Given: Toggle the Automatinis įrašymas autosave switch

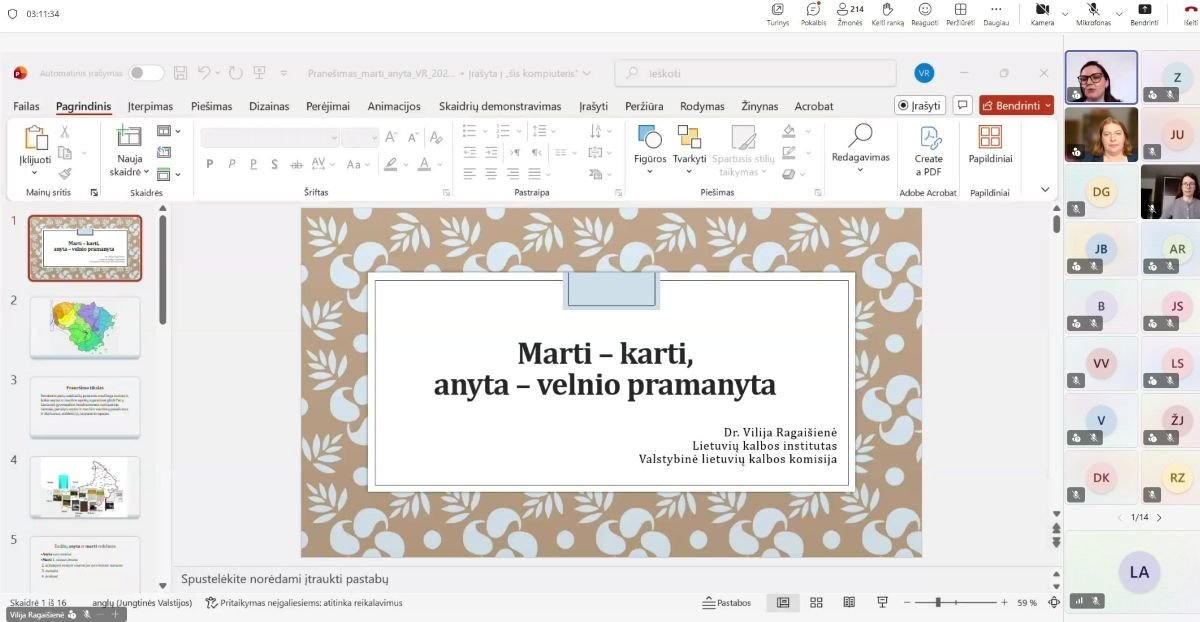Looking at the screenshot, I should pyautogui.click(x=146, y=73).
